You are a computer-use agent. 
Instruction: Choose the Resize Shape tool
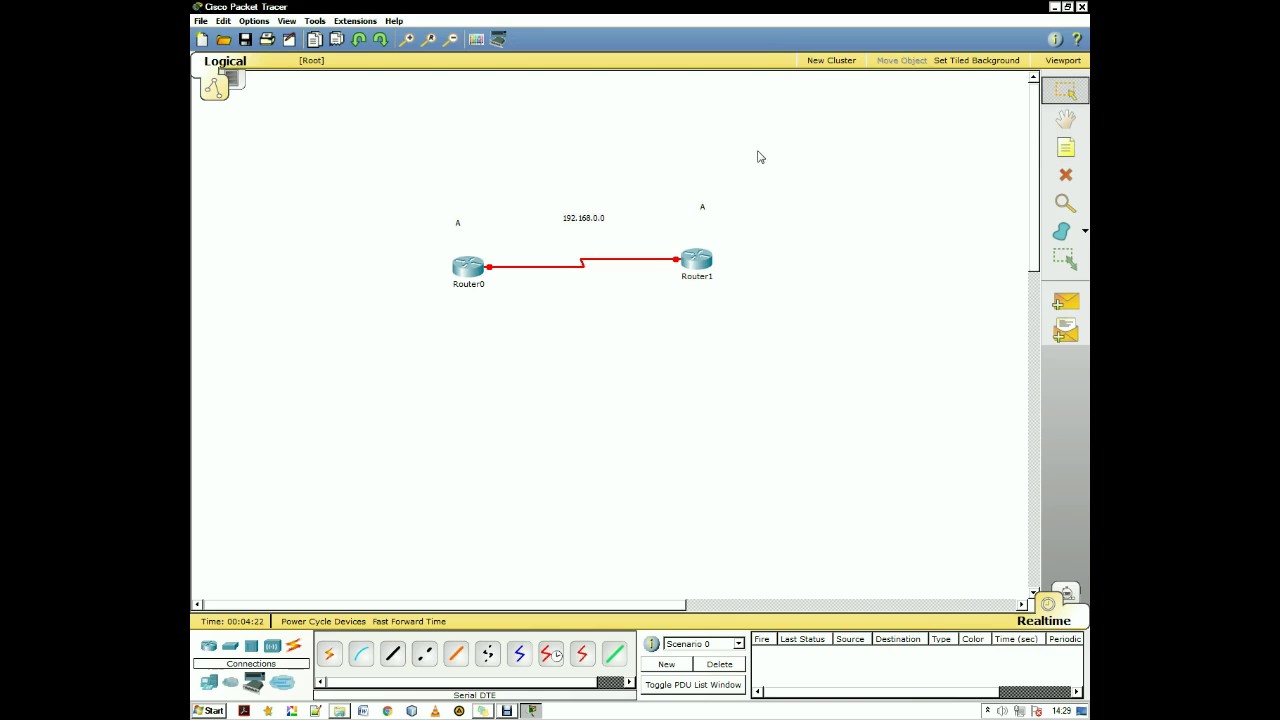(1065, 259)
